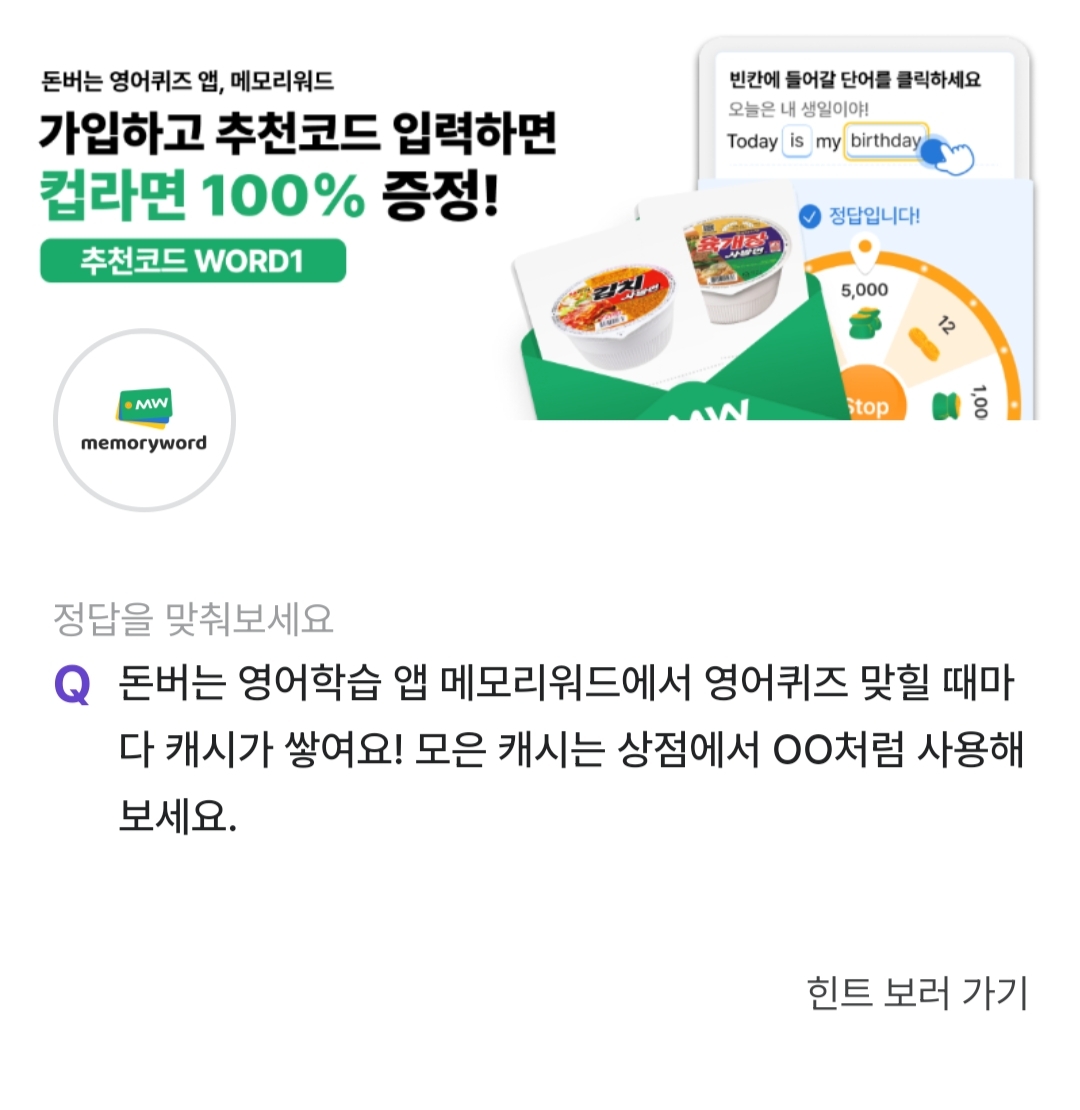The height and width of the screenshot is (1110, 1080).
Task: Tap the purple Q question icon
Action: (72, 685)
